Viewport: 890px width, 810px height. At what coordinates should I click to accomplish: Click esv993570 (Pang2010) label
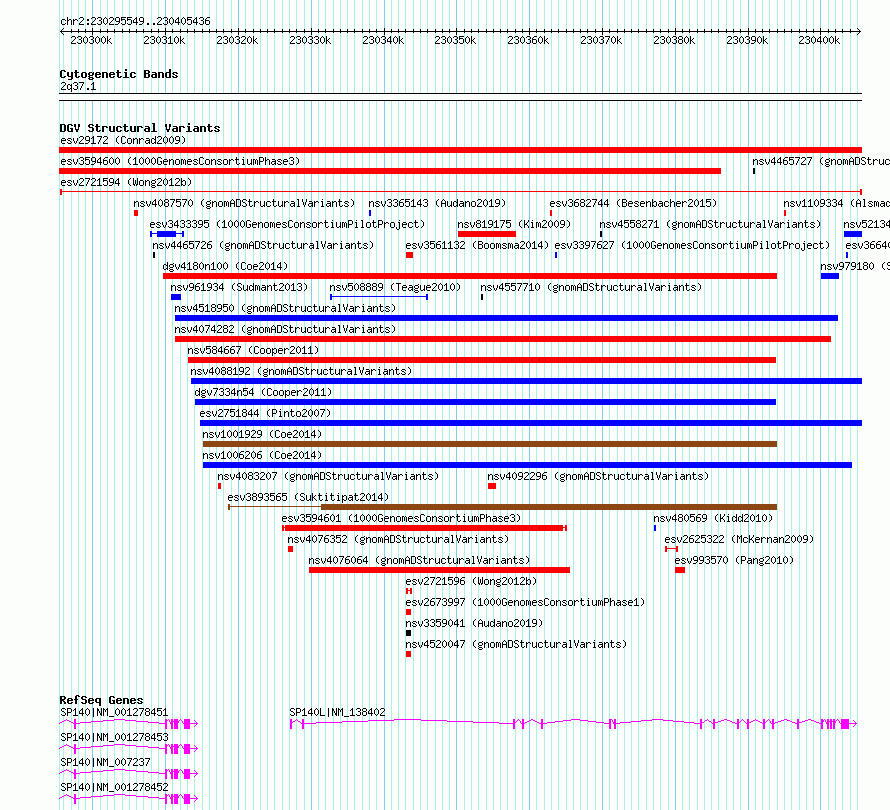click(734, 560)
